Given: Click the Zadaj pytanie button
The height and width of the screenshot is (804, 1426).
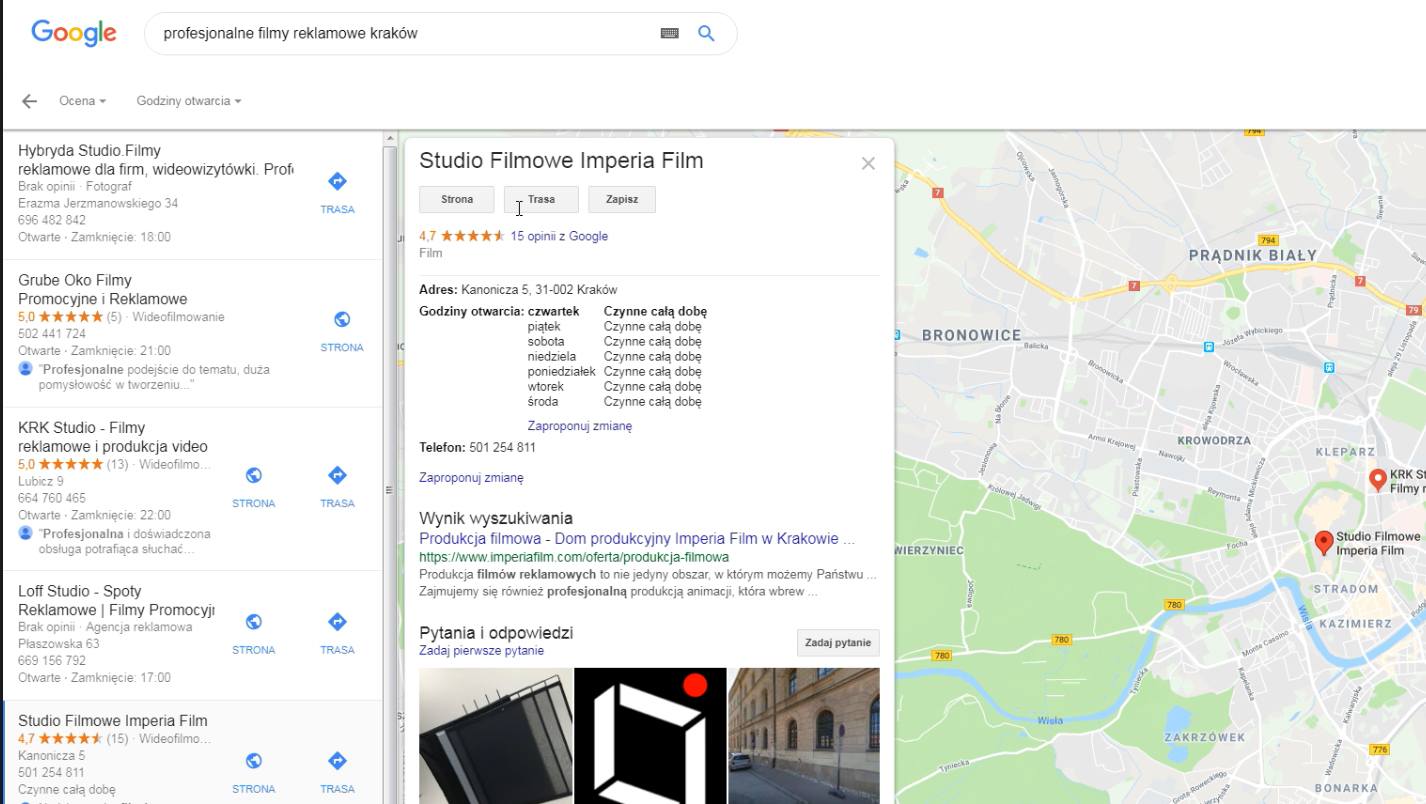Looking at the screenshot, I should [x=838, y=643].
